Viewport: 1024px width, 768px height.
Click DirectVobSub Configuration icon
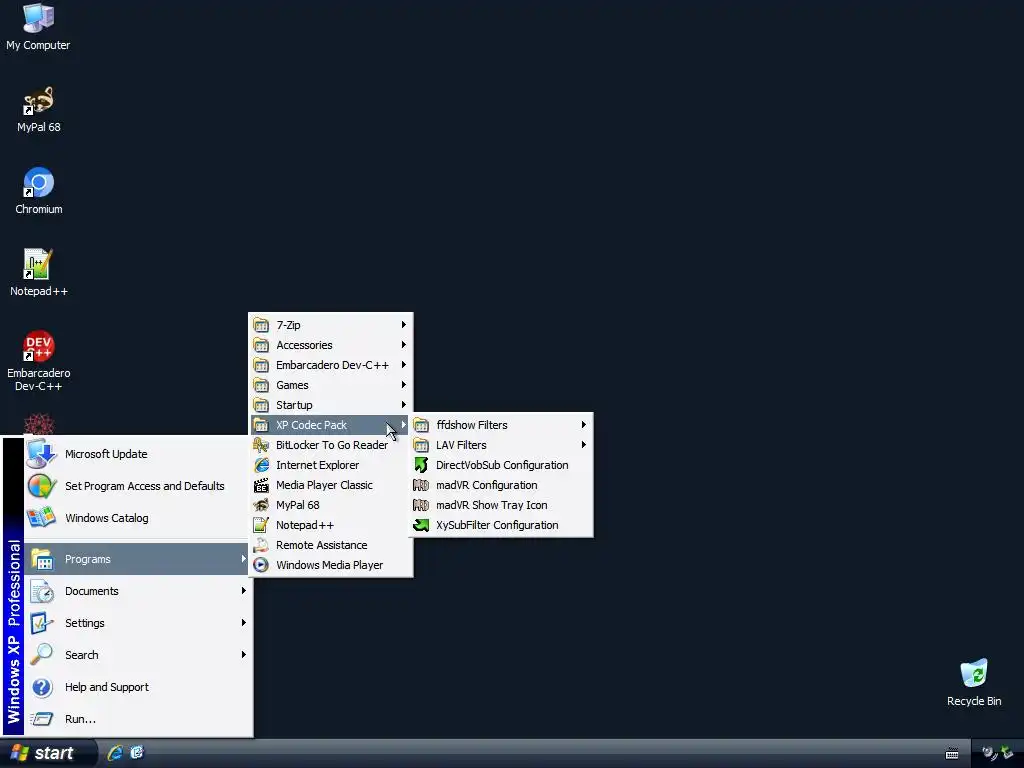click(421, 465)
